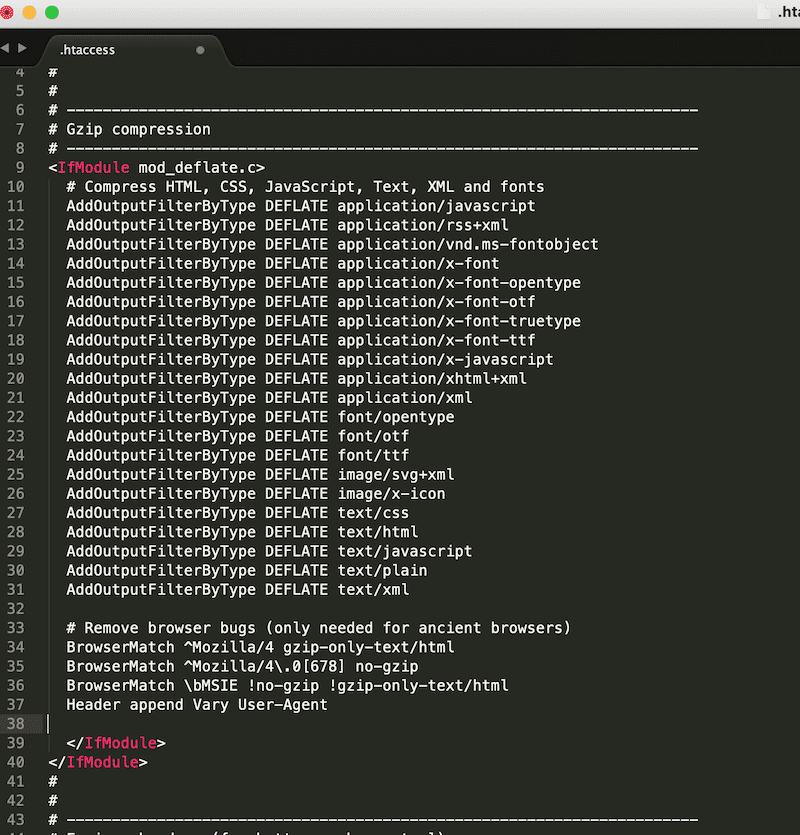Click the 'text/javascript' line
The image size is (800, 835).
click(270, 551)
